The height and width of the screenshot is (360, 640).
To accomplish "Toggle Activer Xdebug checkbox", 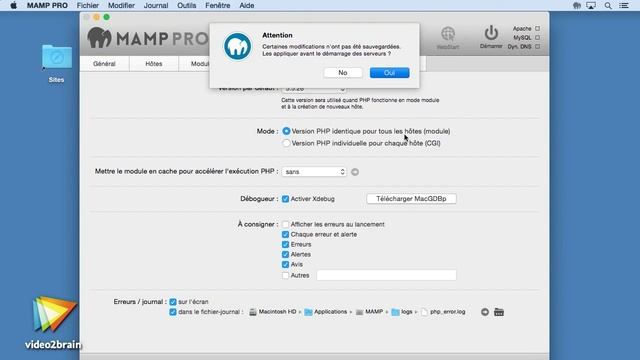I will (285, 199).
